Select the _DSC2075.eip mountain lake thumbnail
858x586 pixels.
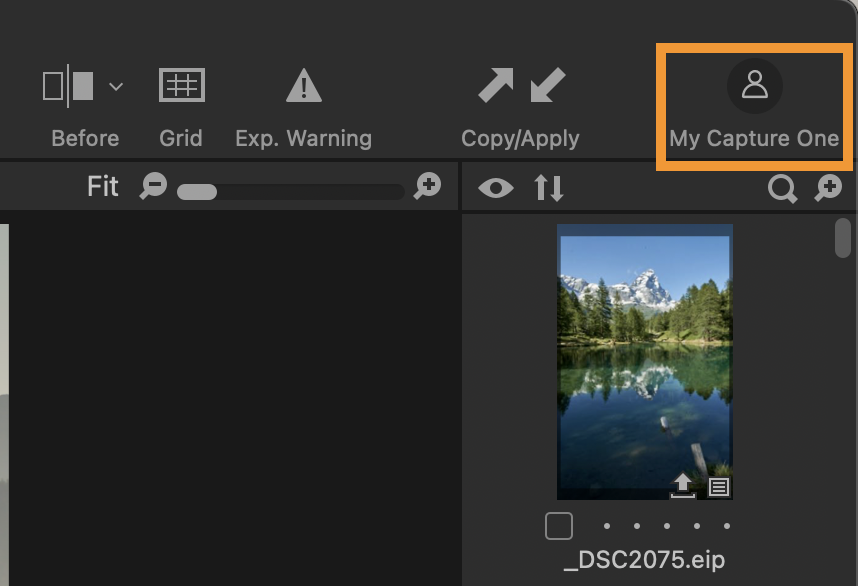[x=645, y=362]
